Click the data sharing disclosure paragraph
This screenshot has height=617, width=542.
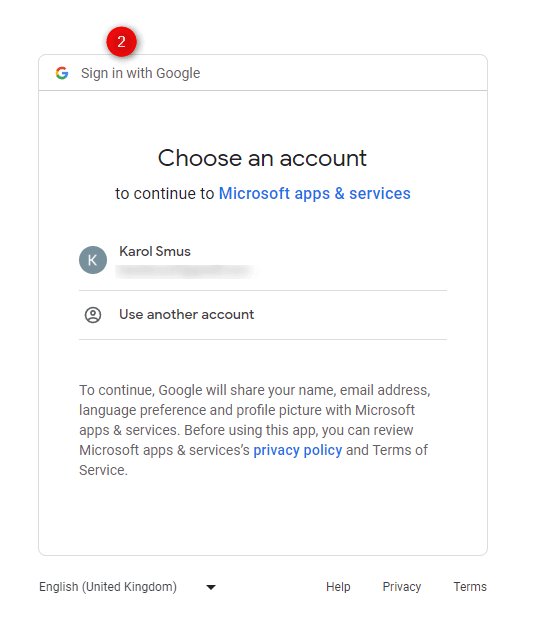coord(255,430)
